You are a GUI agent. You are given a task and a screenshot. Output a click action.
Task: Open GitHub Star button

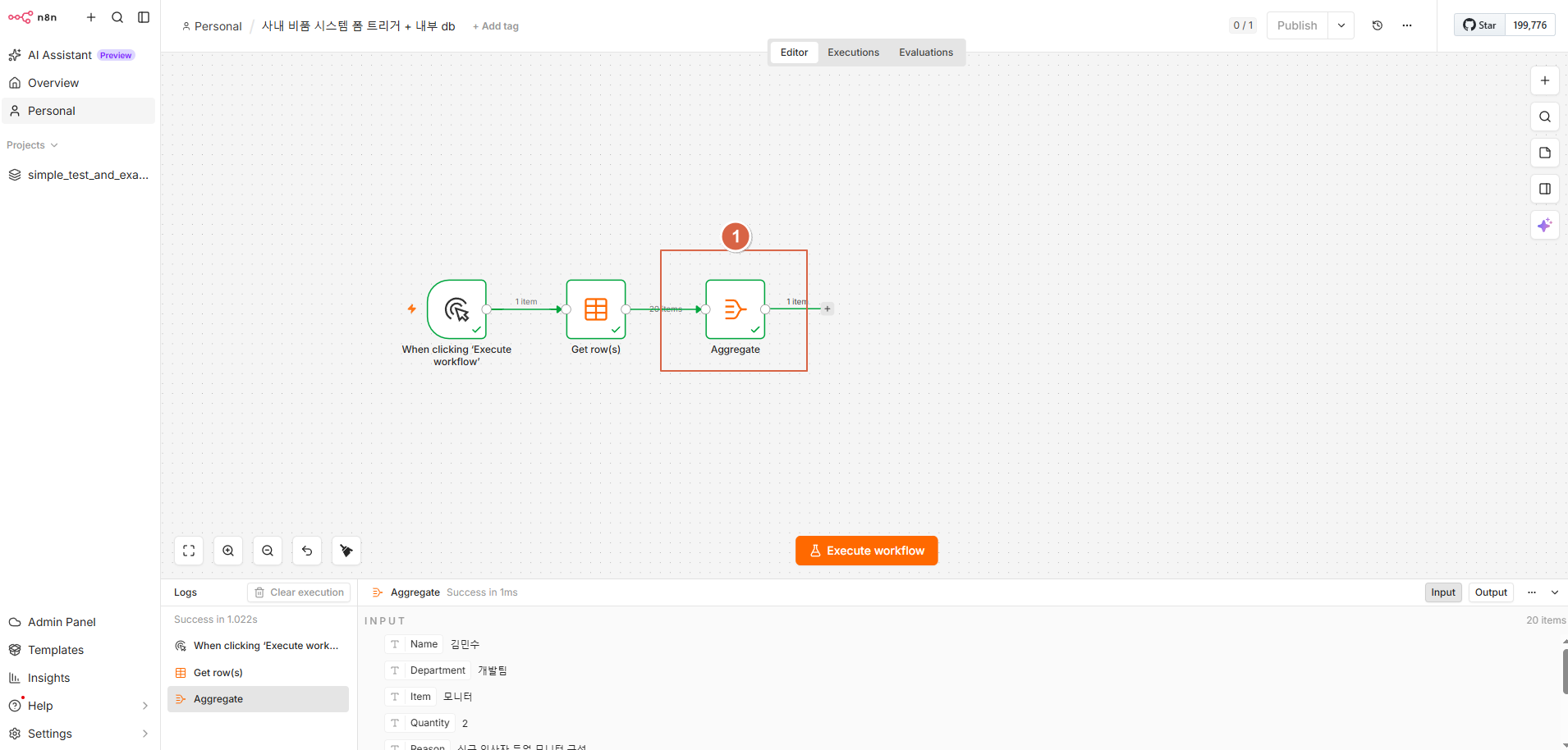coord(1480,25)
